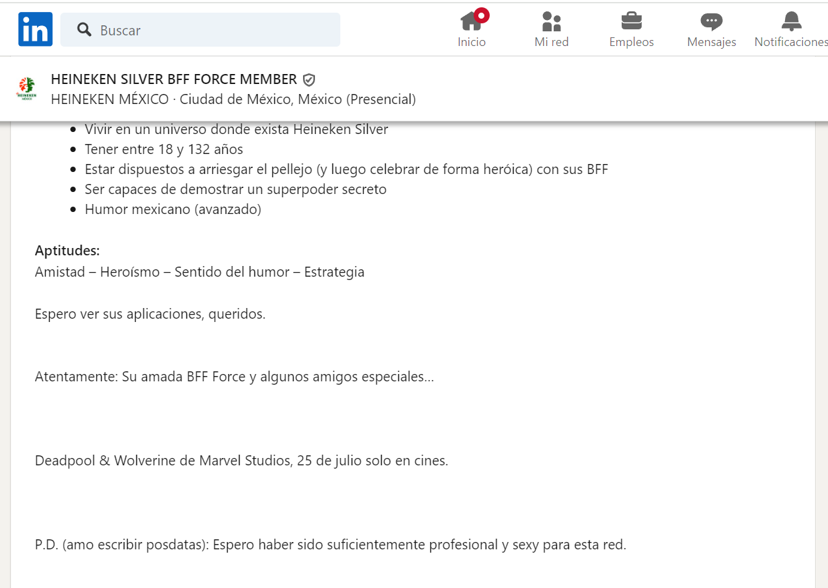Switch to the Empleos tab label
Screen dimensions: 828x588
(x=631, y=42)
